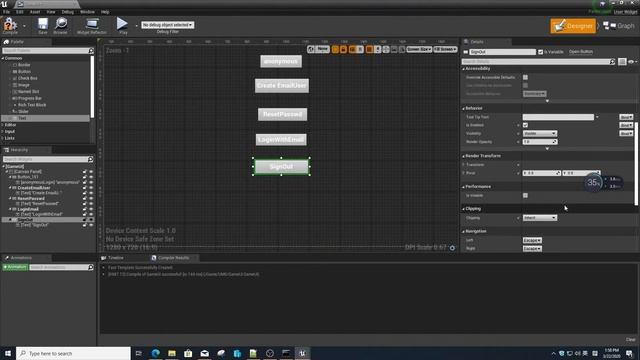640x360 pixels.
Task: Click the Play toolbar icon
Action: 122,26
